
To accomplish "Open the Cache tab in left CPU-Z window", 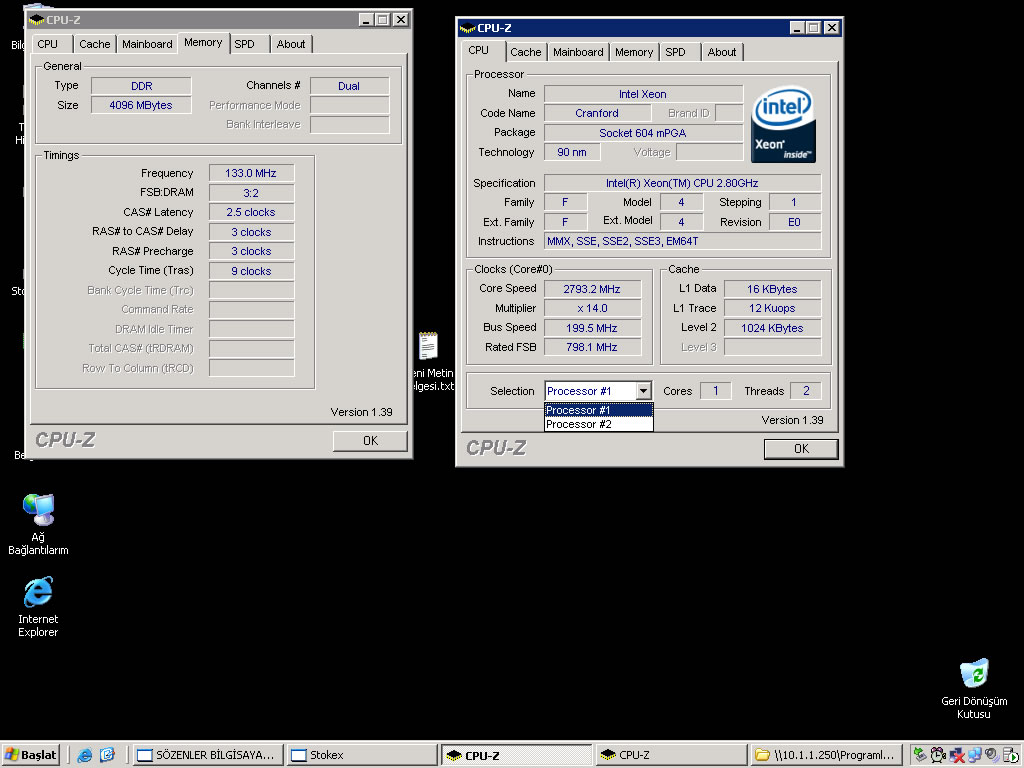I will [x=95, y=44].
